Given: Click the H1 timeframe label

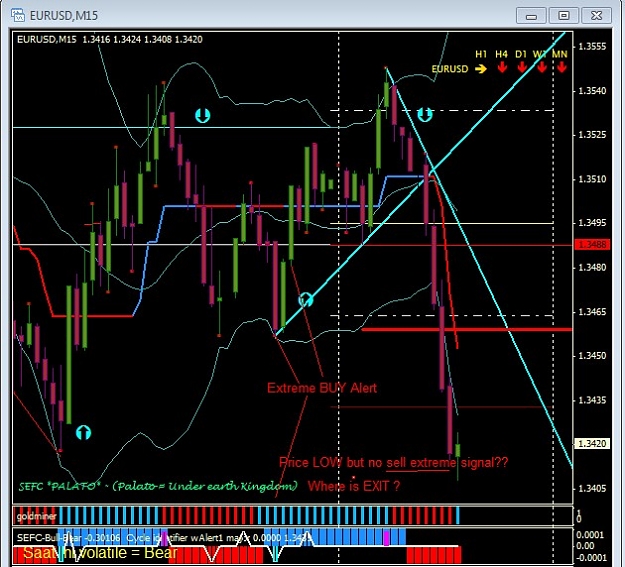Looking at the screenshot, I should (481, 54).
